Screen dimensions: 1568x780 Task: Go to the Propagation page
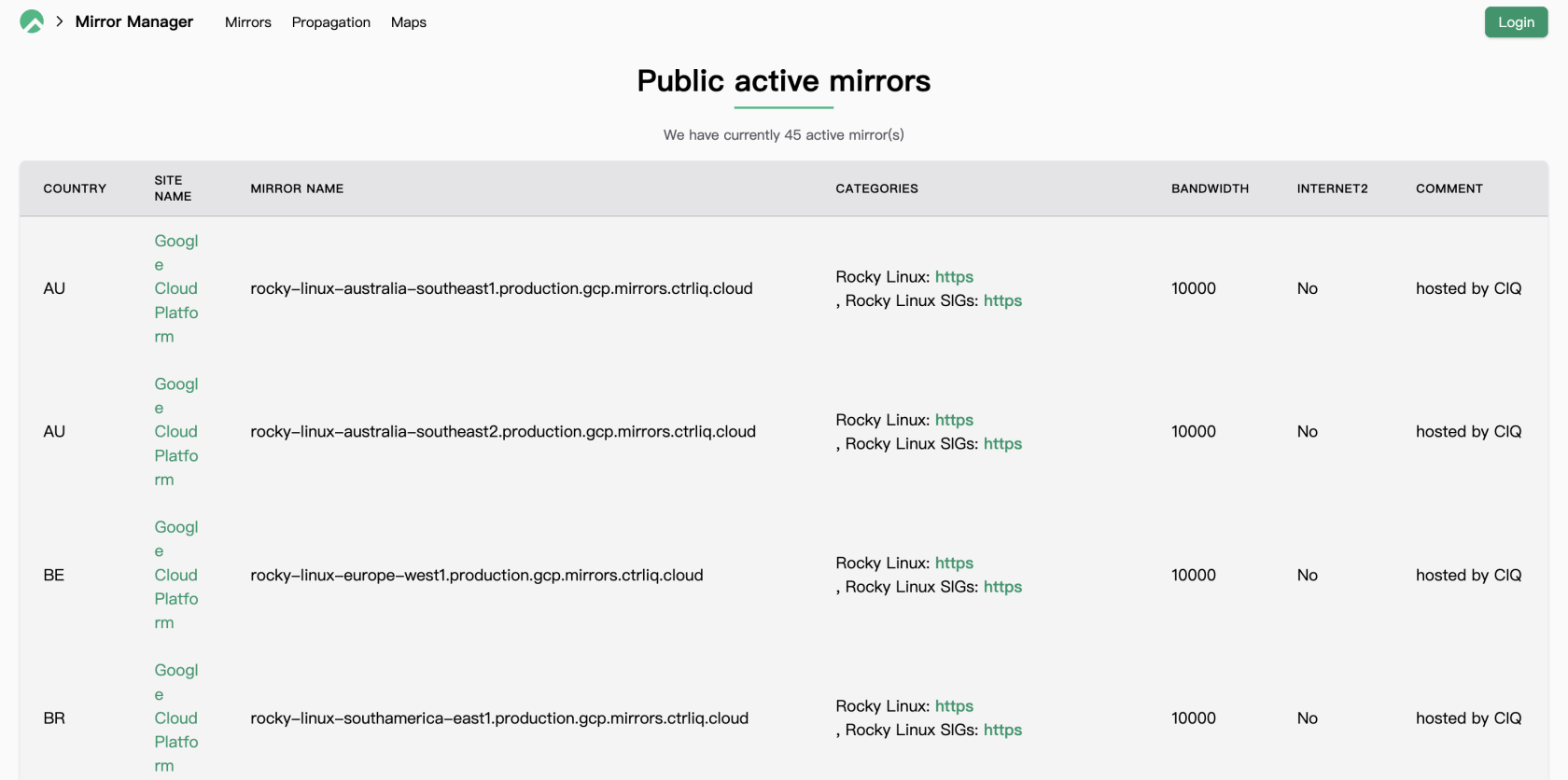(331, 22)
